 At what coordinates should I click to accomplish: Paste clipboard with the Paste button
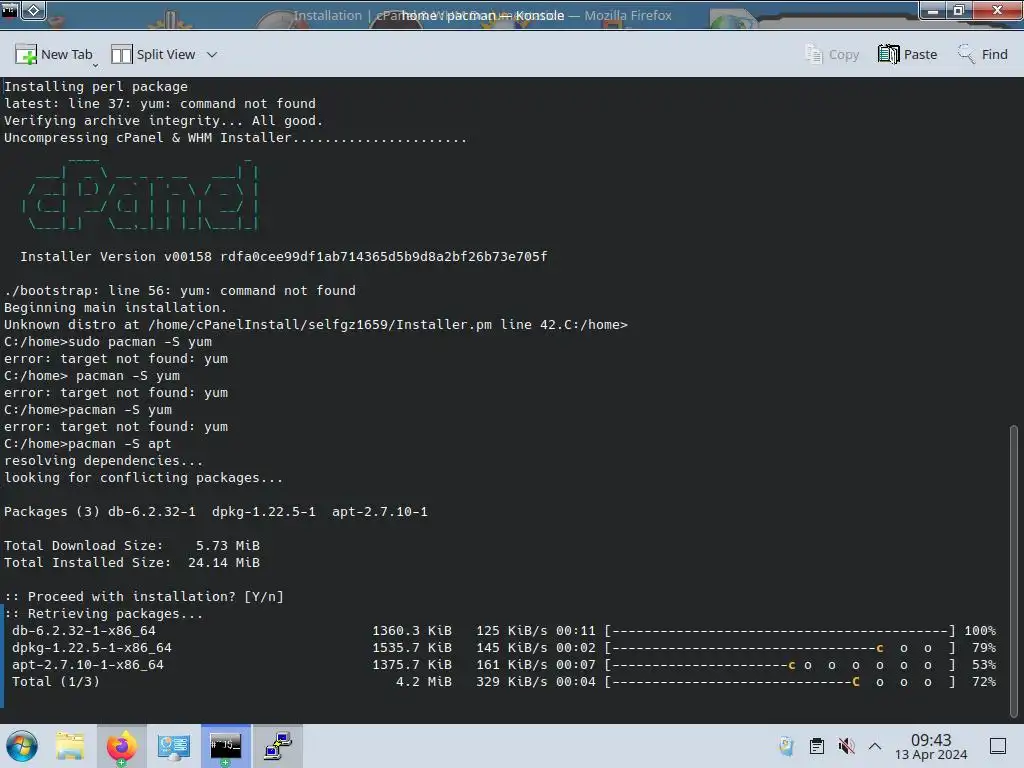tap(908, 55)
